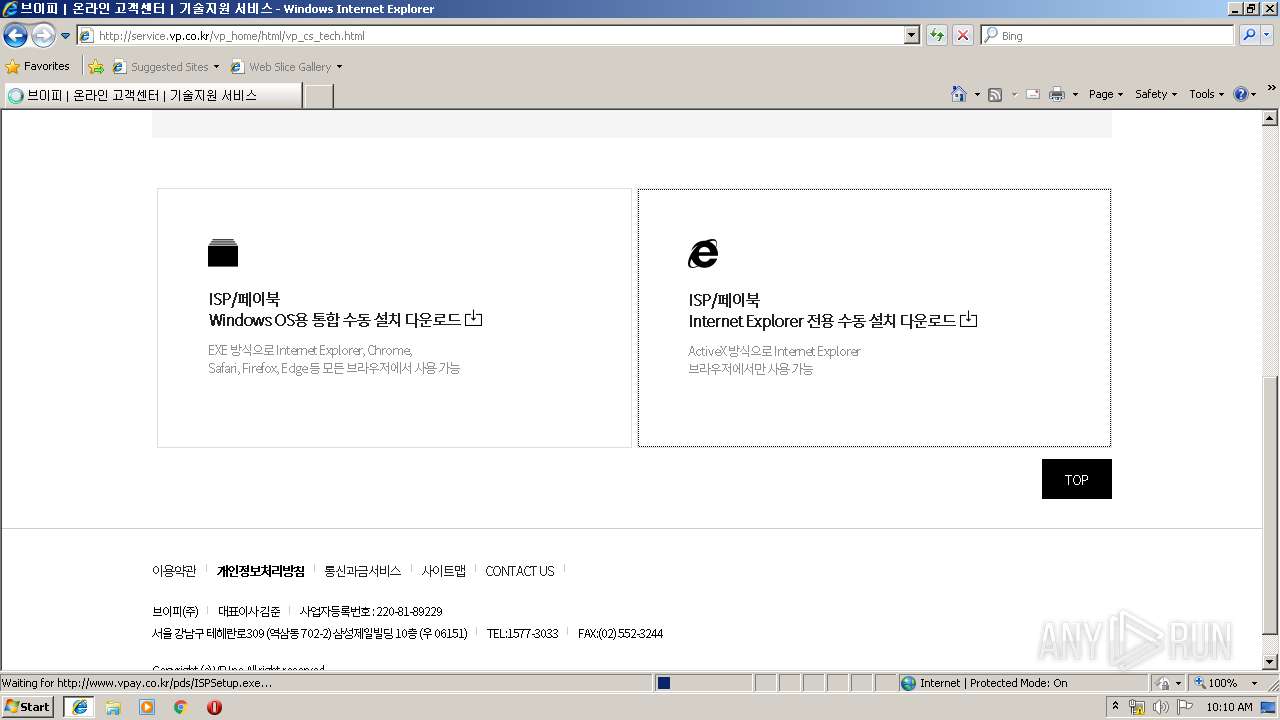1280x720 pixels.
Task: Open the Chrome taskbar icon
Action: click(181, 707)
